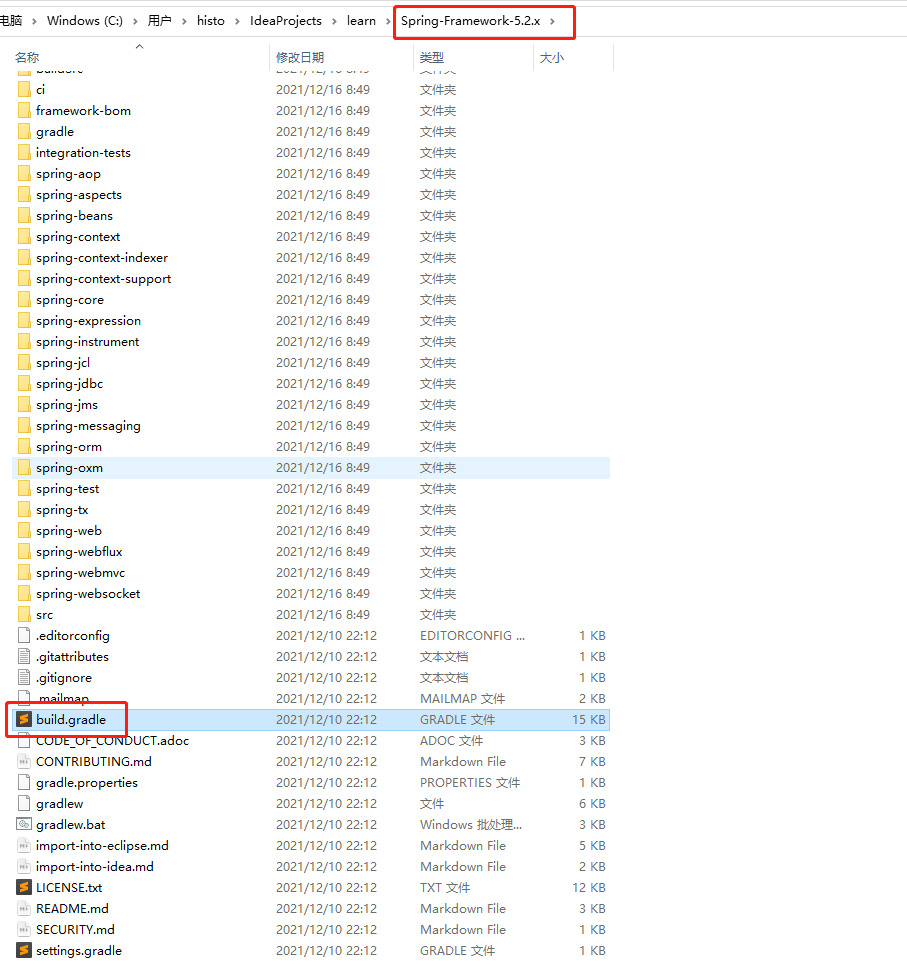Click the gradle folder icon

pos(24,132)
